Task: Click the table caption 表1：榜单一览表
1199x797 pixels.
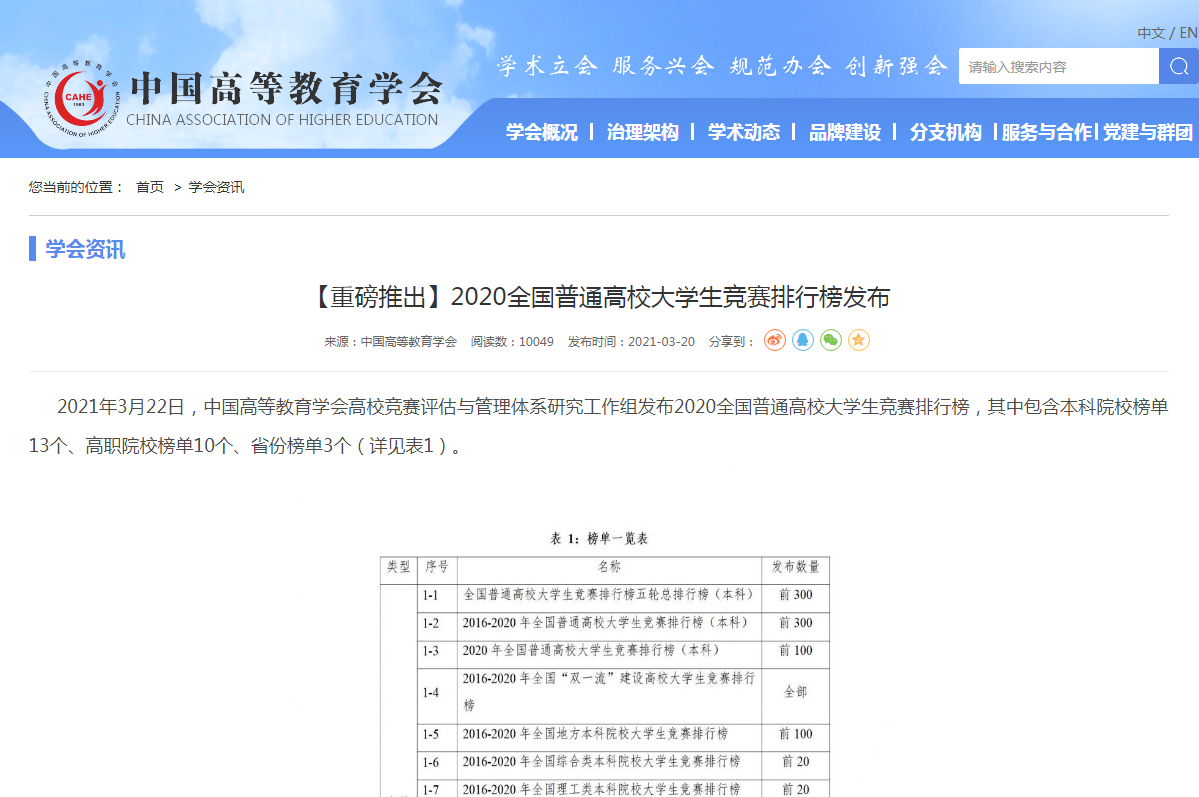Action: click(x=599, y=538)
